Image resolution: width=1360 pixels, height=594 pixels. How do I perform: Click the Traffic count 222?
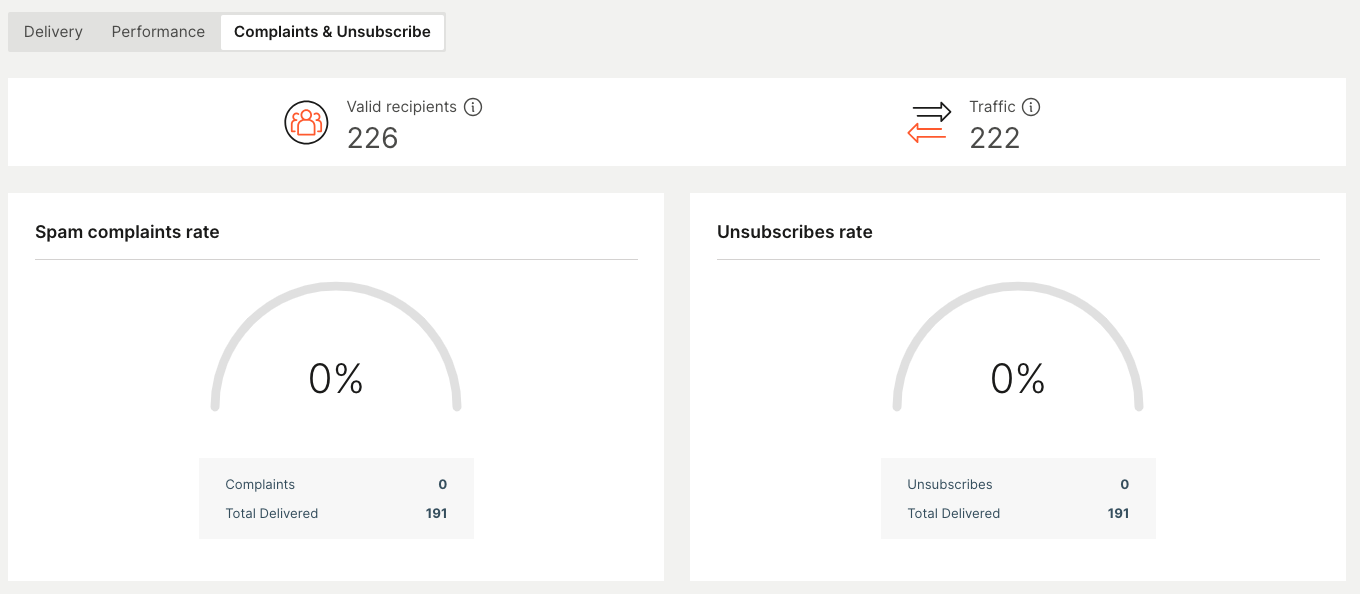[x=995, y=138]
